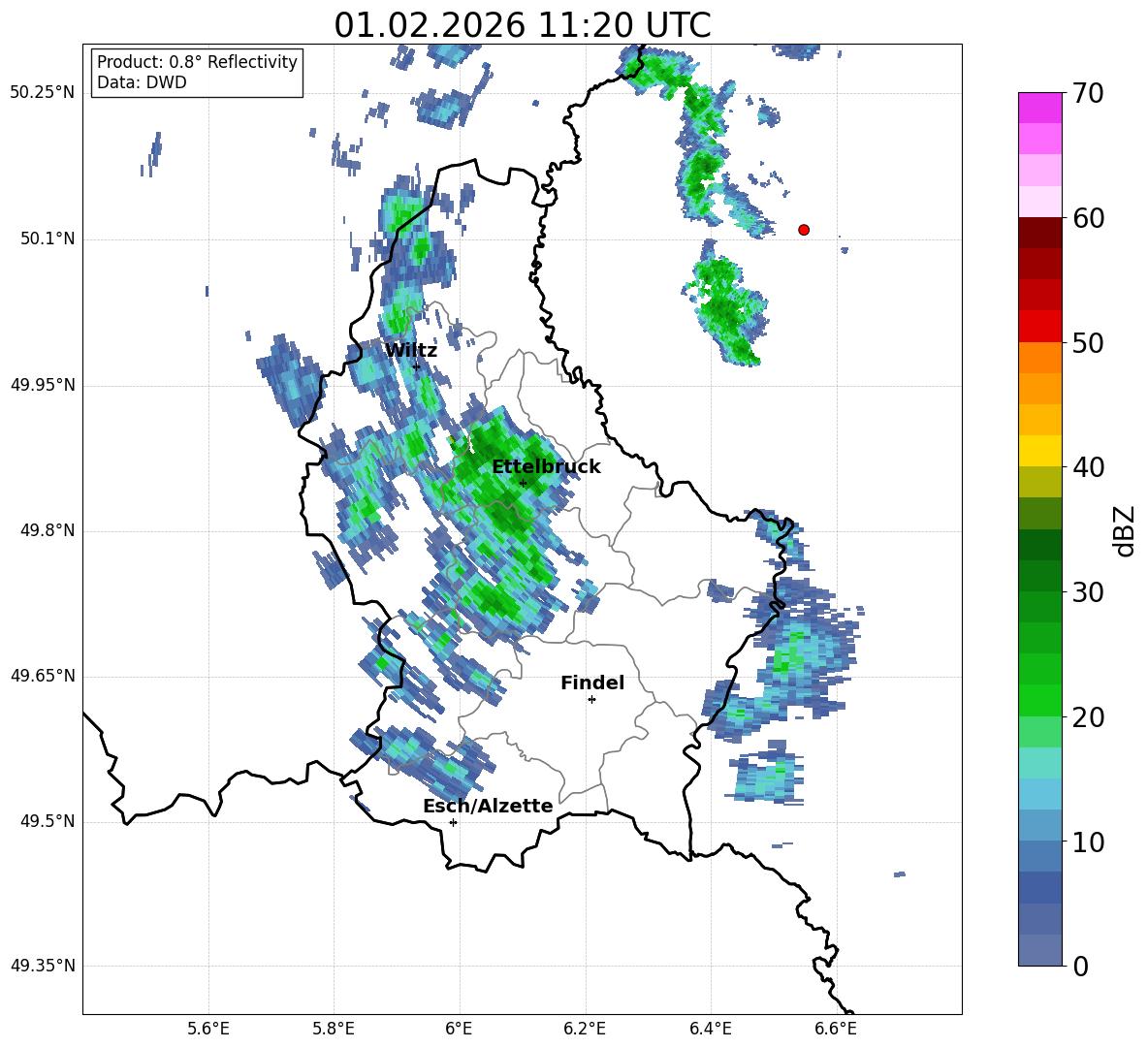This screenshot has height=1048, width=1148.
Task: Click the bright green colorbar segment above 20
Action: tap(1039, 700)
